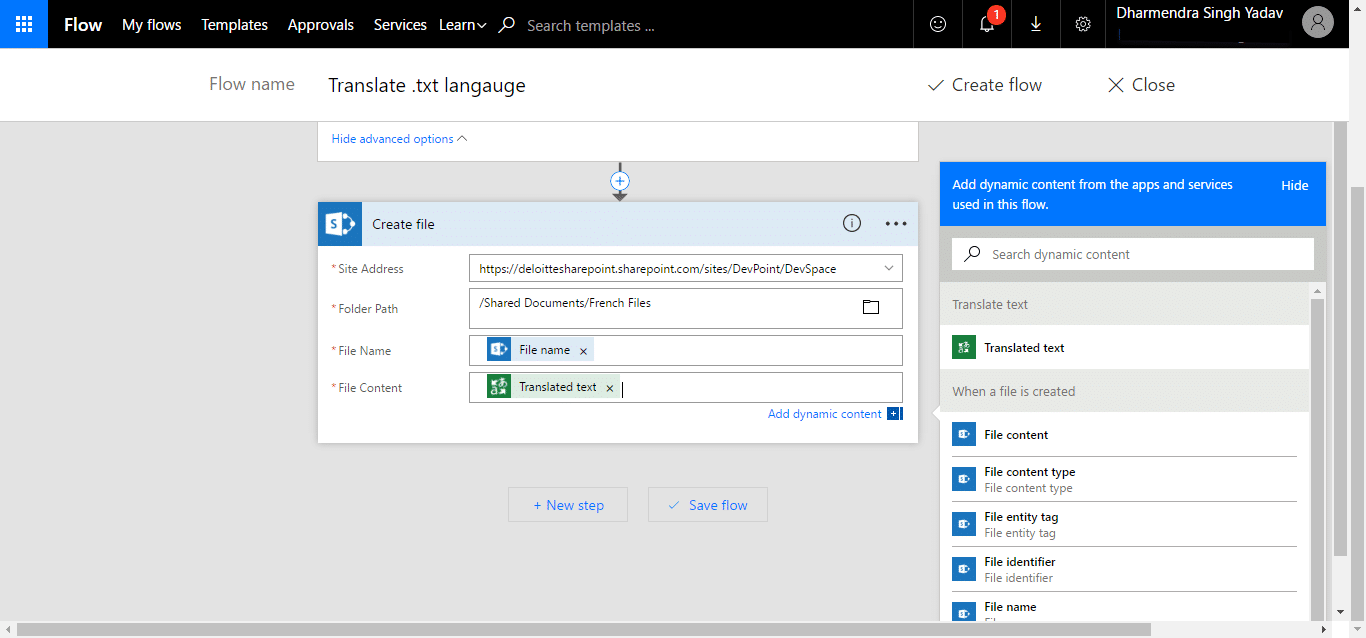Click the SharePoint icon on Create file header

pos(340,224)
